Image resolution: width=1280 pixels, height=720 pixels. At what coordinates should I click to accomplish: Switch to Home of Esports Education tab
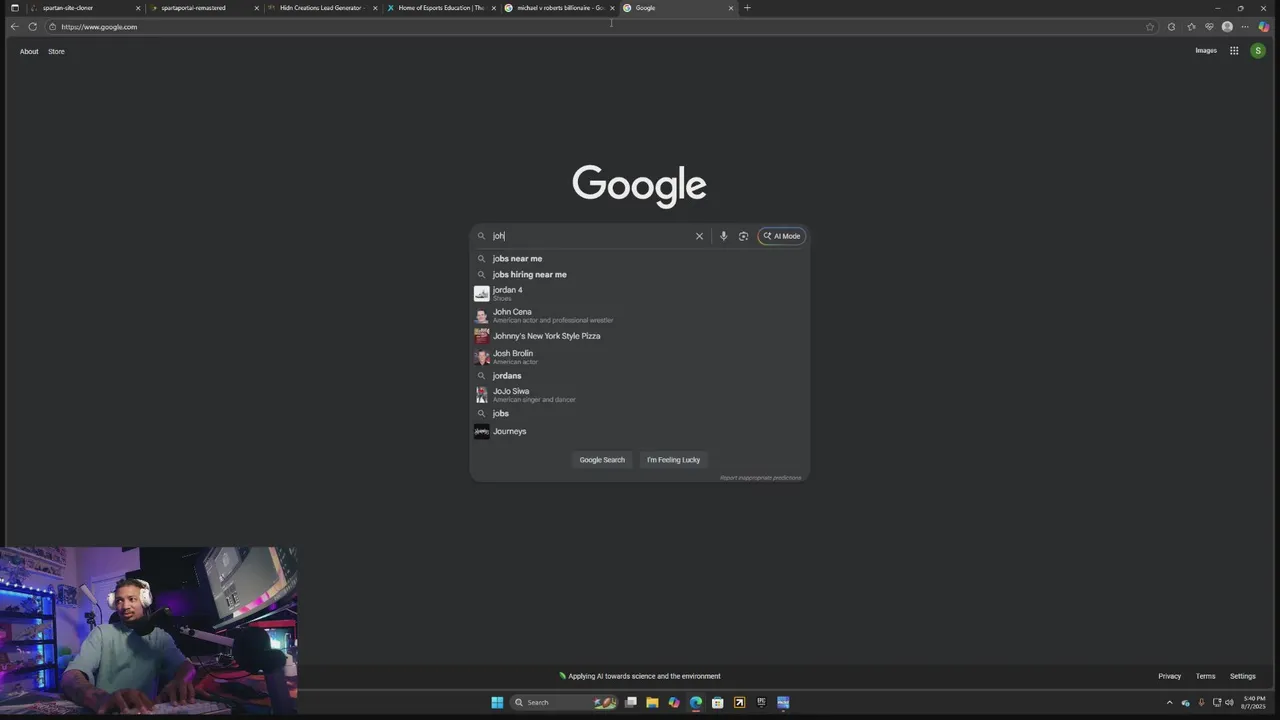(440, 8)
